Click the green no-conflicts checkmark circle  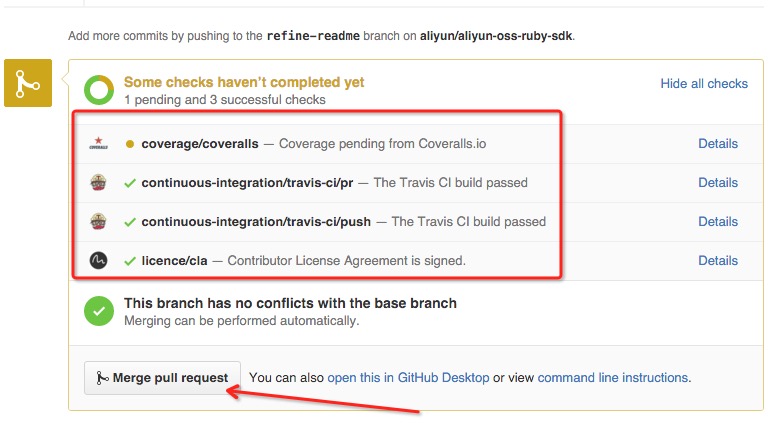(x=99, y=311)
